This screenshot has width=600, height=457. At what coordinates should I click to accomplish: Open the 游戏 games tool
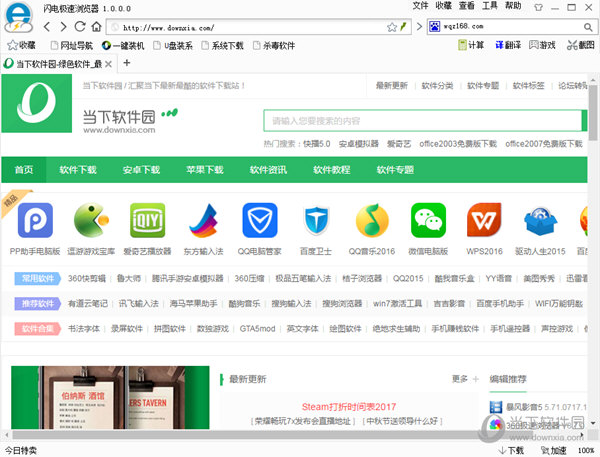[x=542, y=45]
